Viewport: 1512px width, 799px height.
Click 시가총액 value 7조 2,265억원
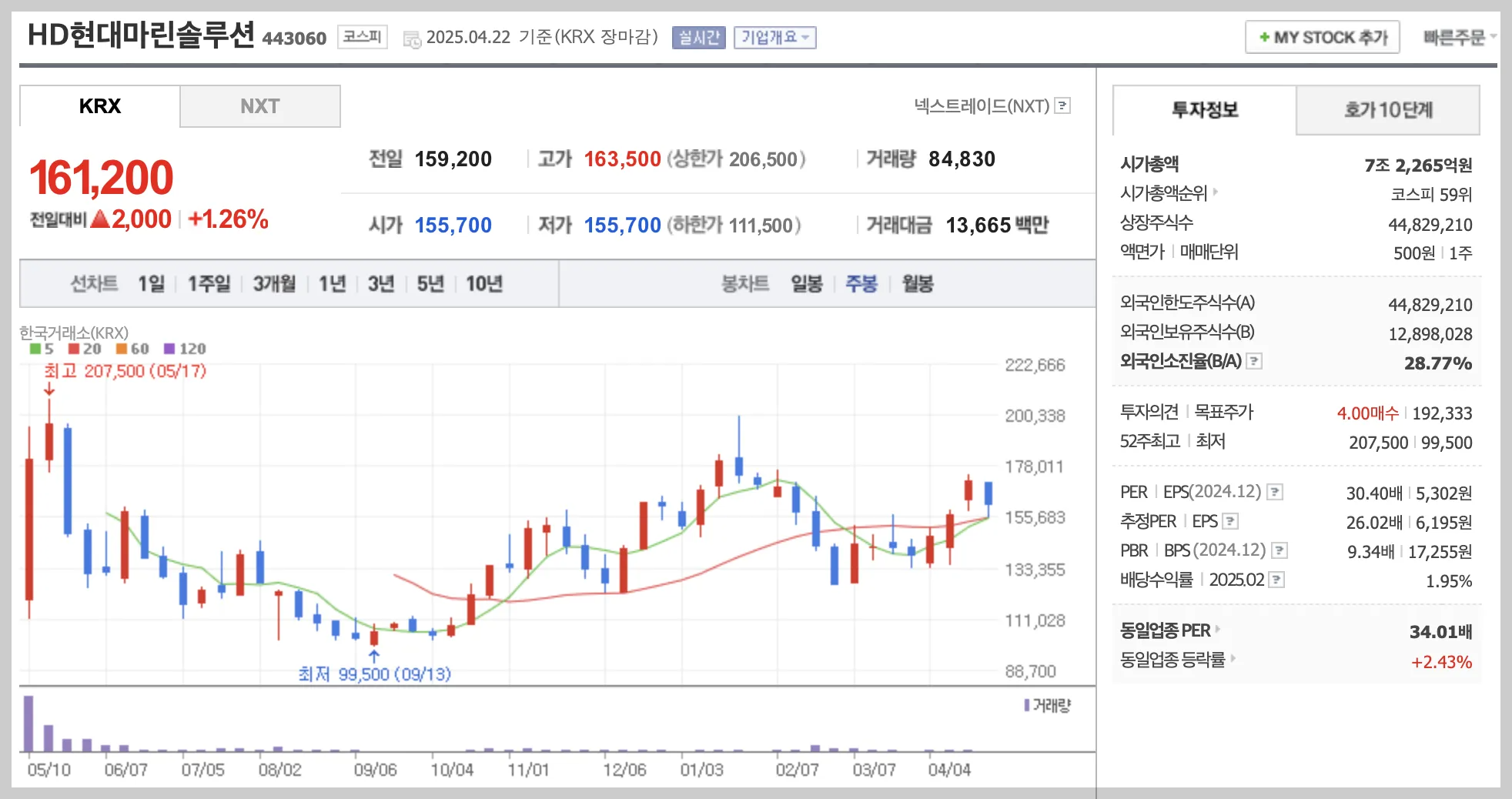(1418, 165)
